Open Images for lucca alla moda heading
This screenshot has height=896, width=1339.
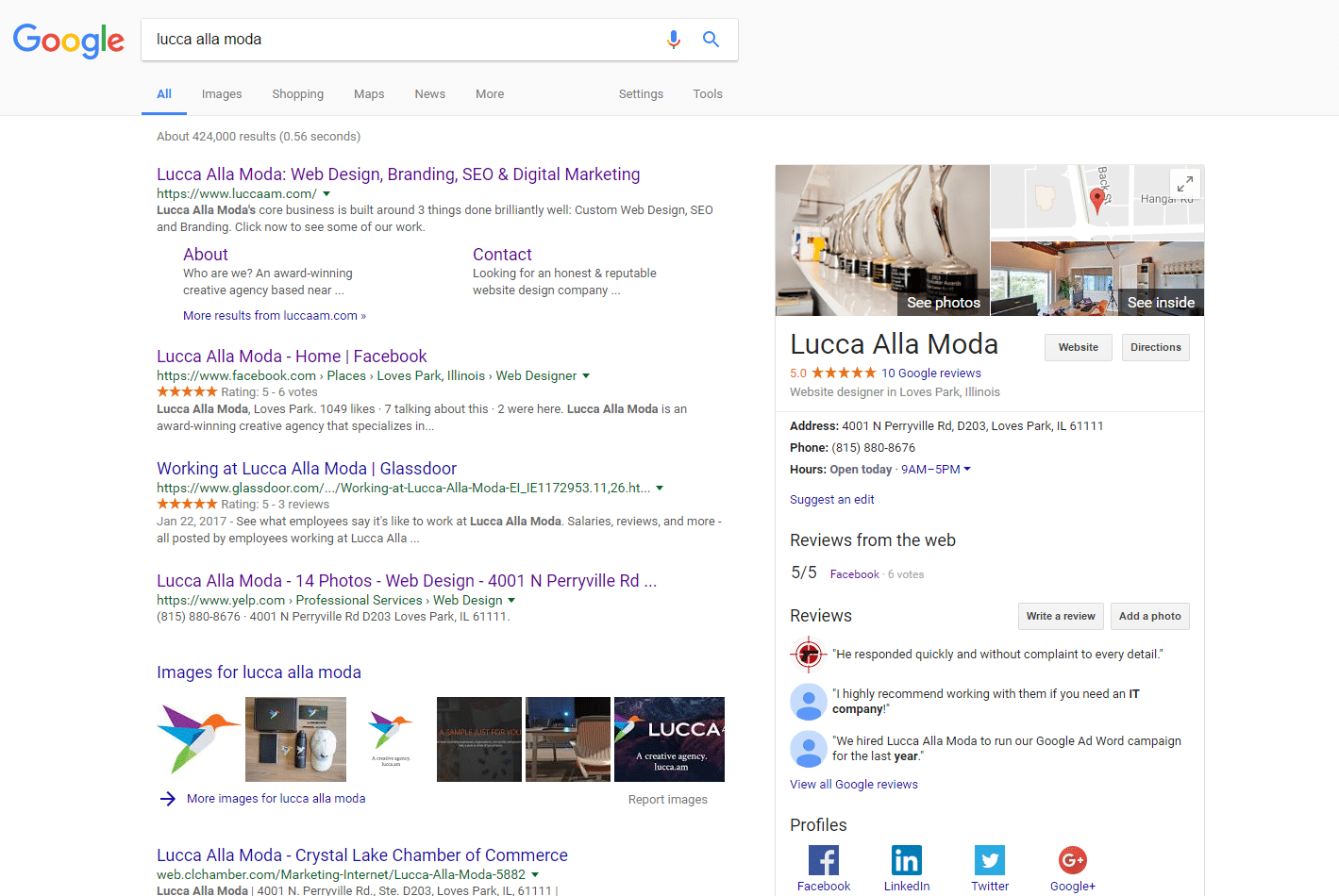(259, 672)
